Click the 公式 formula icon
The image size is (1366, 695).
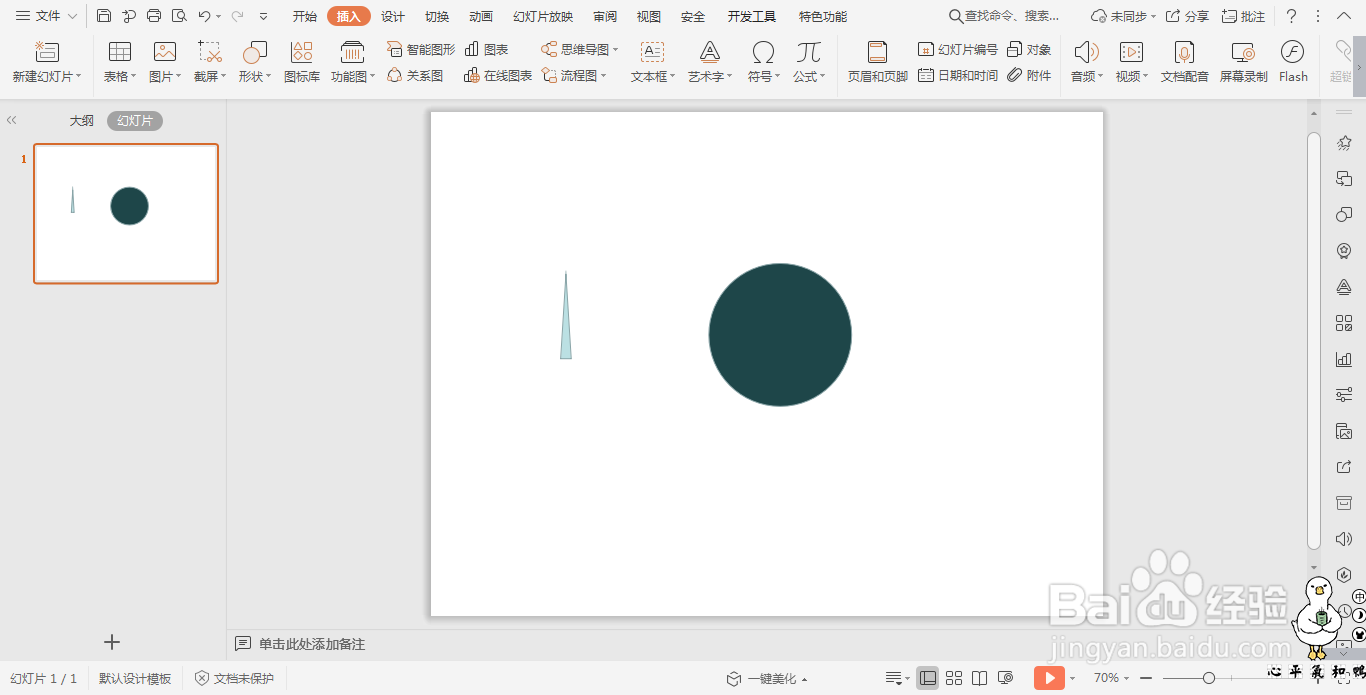pos(809,52)
